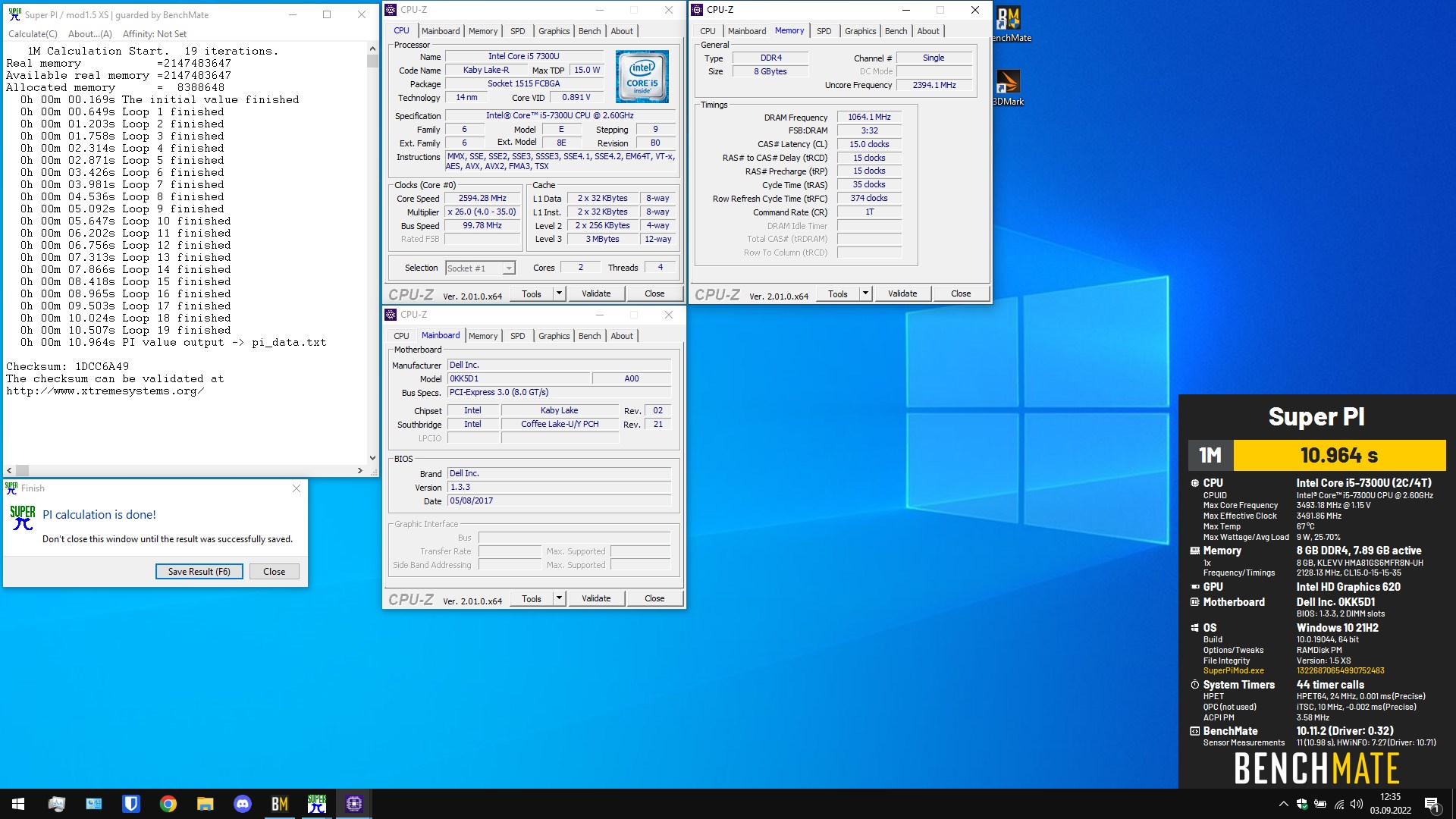Image resolution: width=1456 pixels, height=819 pixels.
Task: Click Intel Core i5 logo in CPU-Z
Action: coord(642,76)
